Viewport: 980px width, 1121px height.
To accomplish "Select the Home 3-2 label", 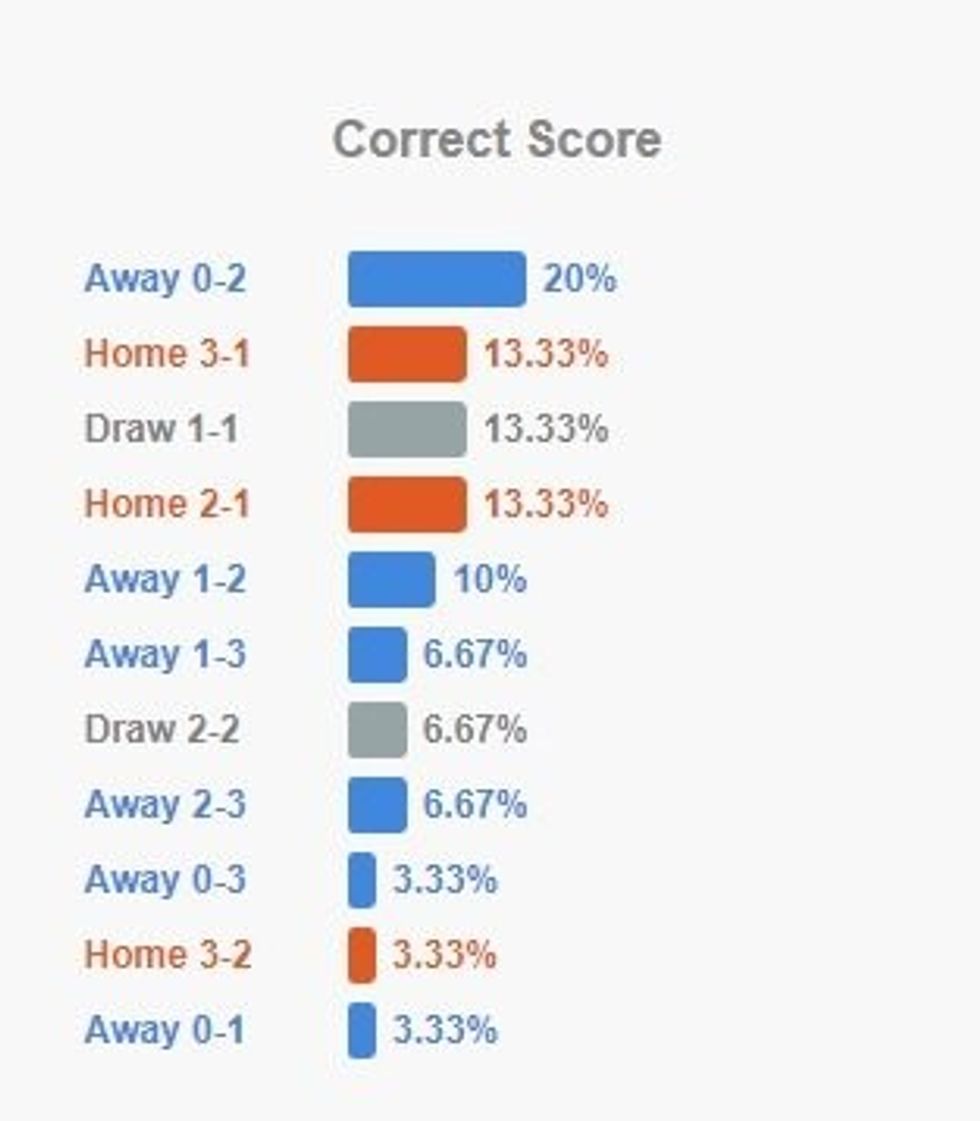I will [168, 955].
